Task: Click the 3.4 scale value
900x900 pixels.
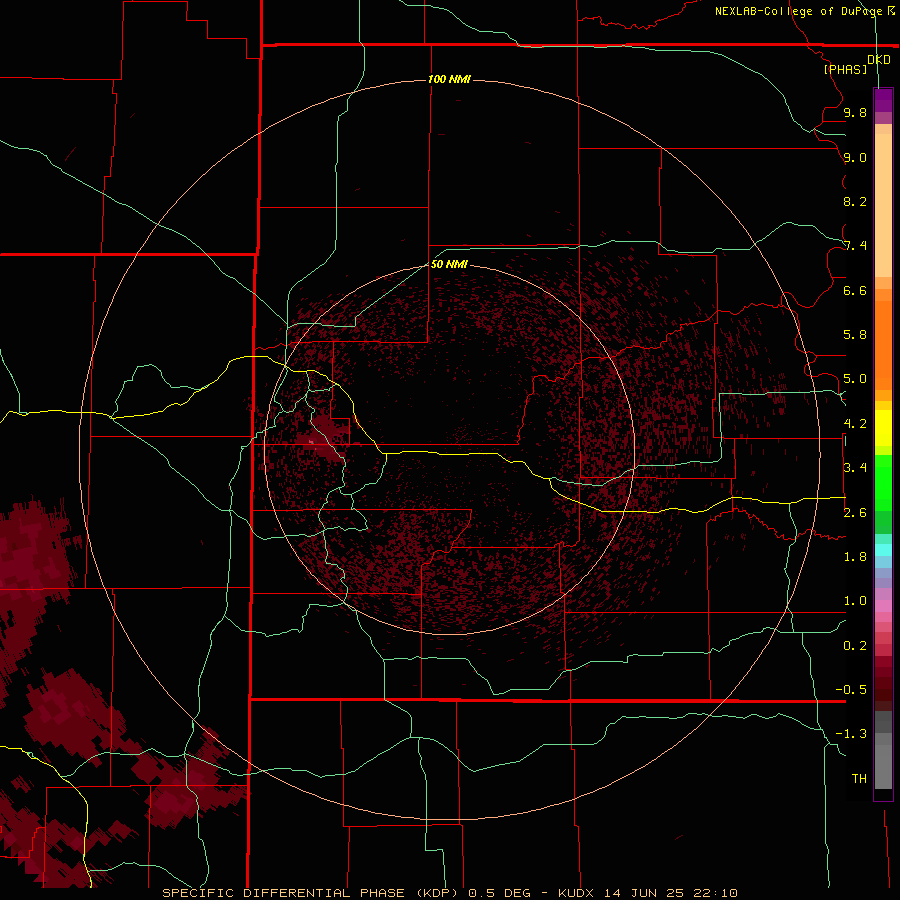Action: click(855, 468)
